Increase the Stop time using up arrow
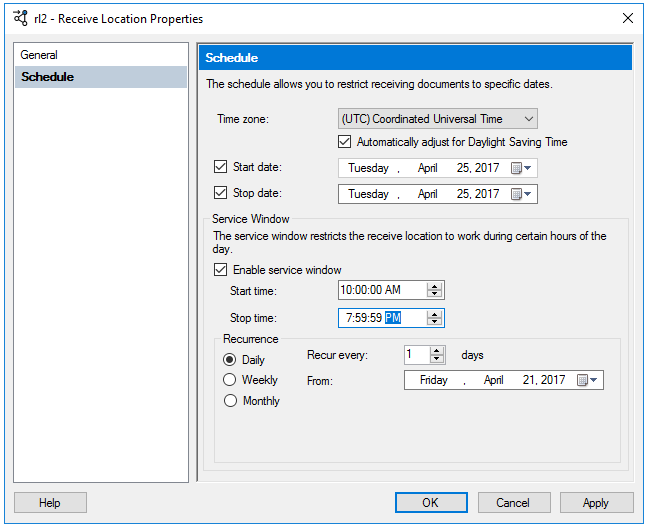 (x=434, y=314)
